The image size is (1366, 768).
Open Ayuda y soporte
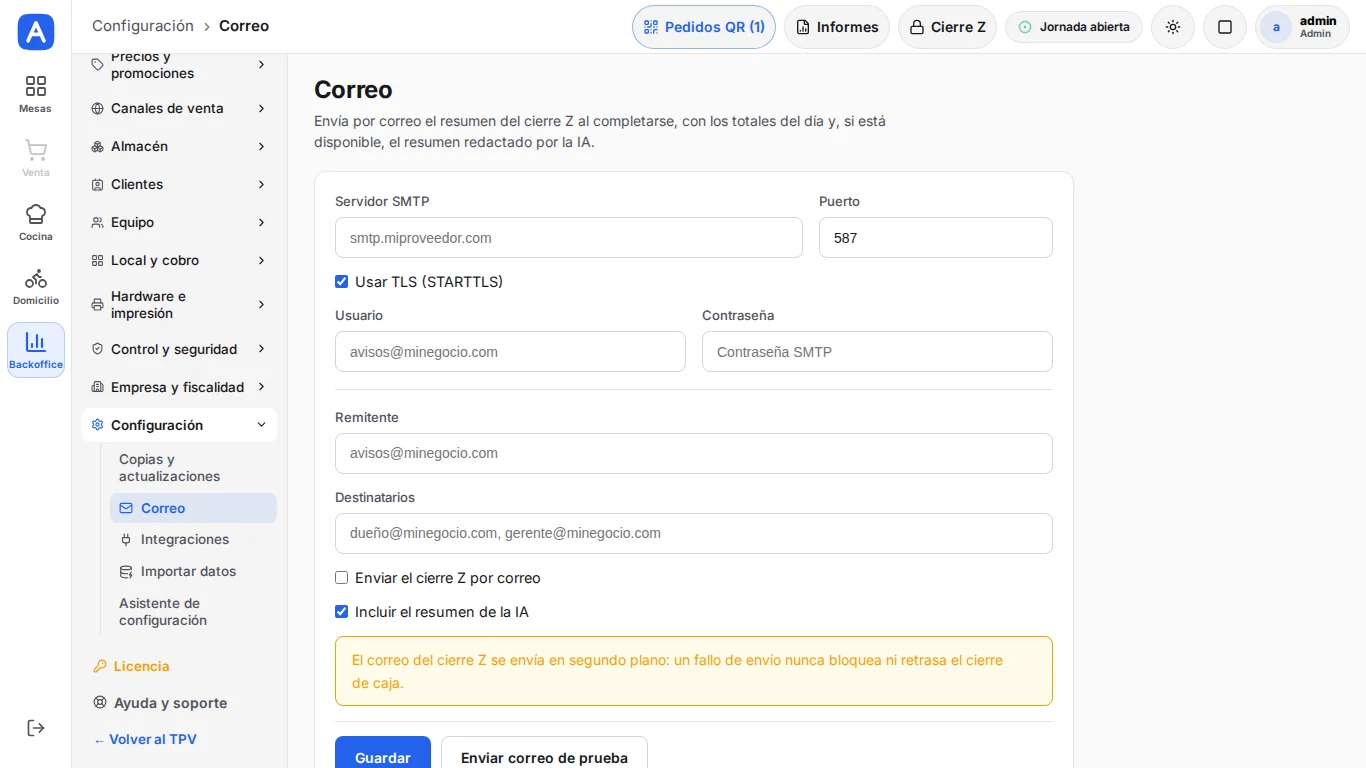pyautogui.click(x=160, y=703)
